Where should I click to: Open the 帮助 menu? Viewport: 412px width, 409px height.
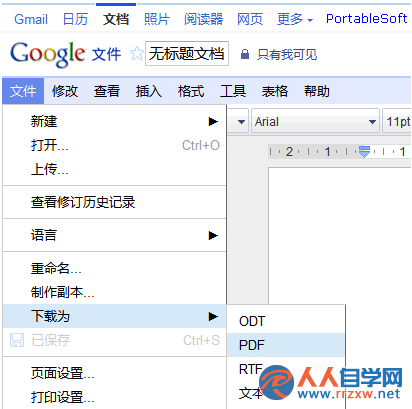tap(317, 91)
